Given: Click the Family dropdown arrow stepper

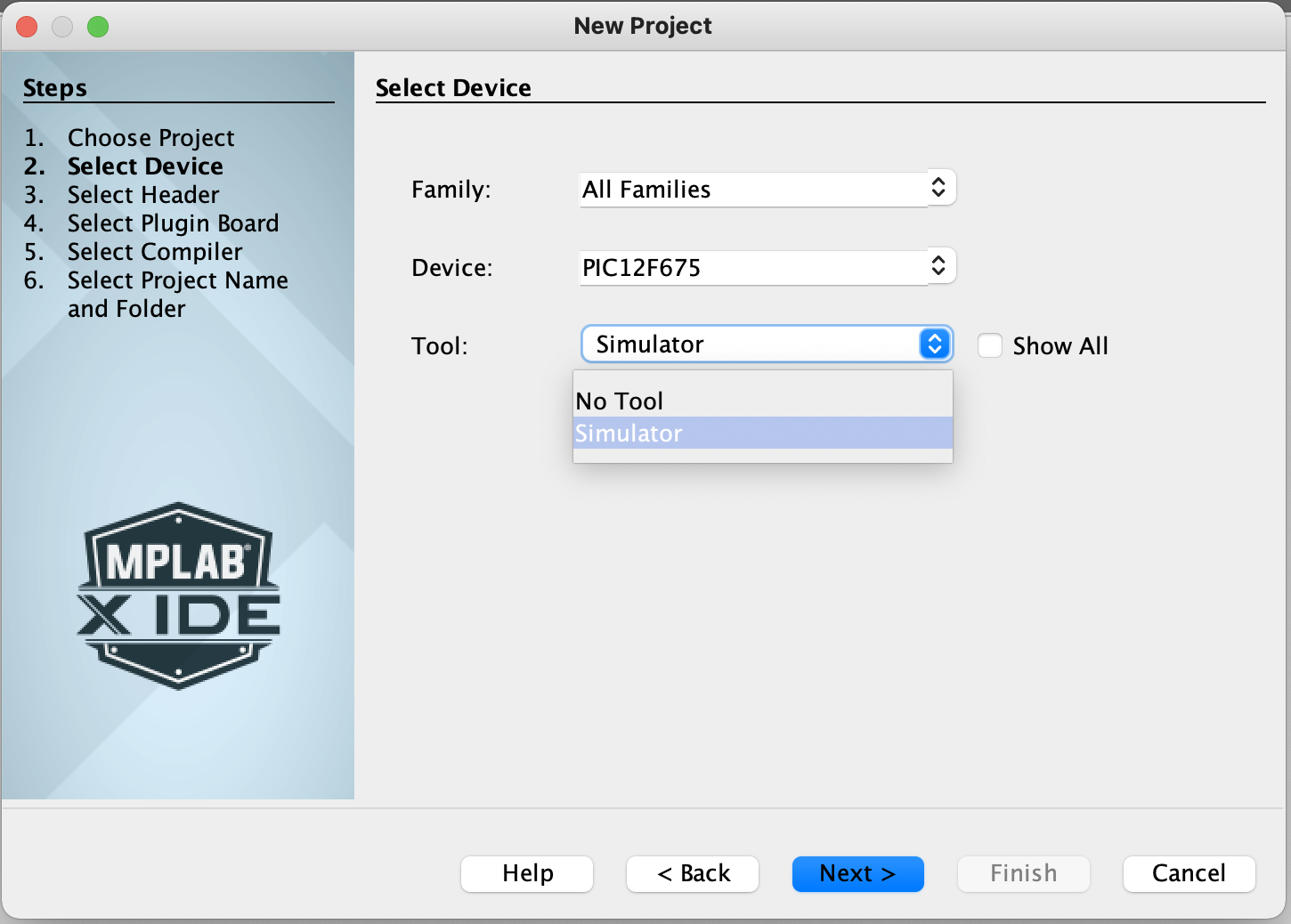Looking at the screenshot, I should [938, 187].
